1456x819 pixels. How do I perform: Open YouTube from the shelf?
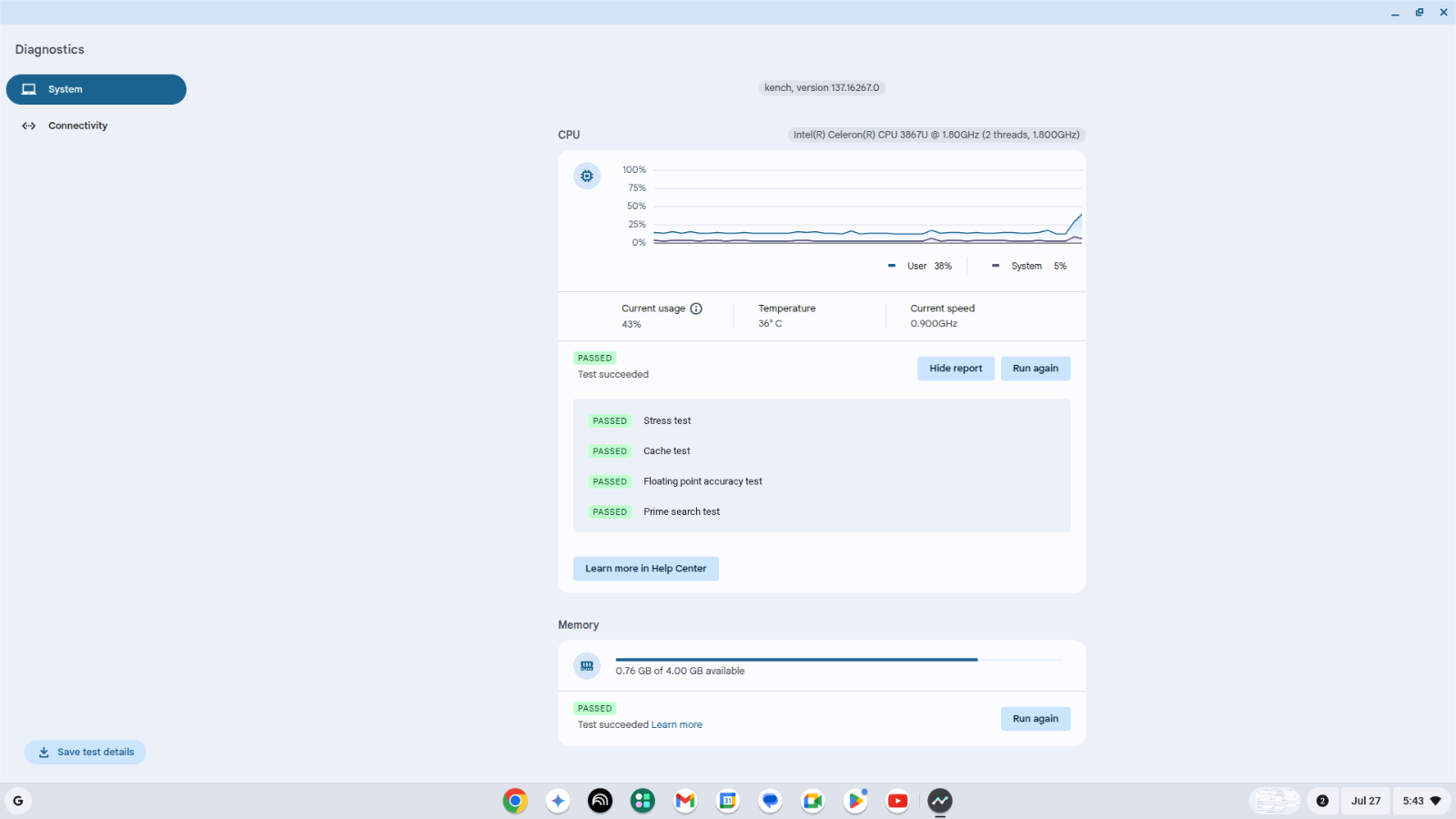click(x=897, y=801)
